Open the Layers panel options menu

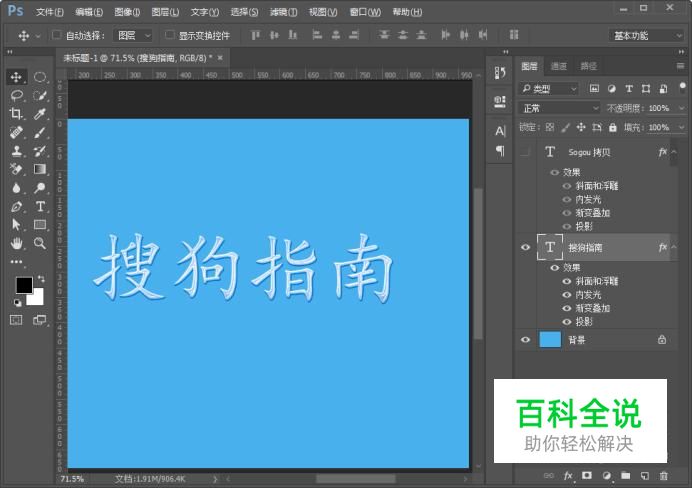coord(680,66)
